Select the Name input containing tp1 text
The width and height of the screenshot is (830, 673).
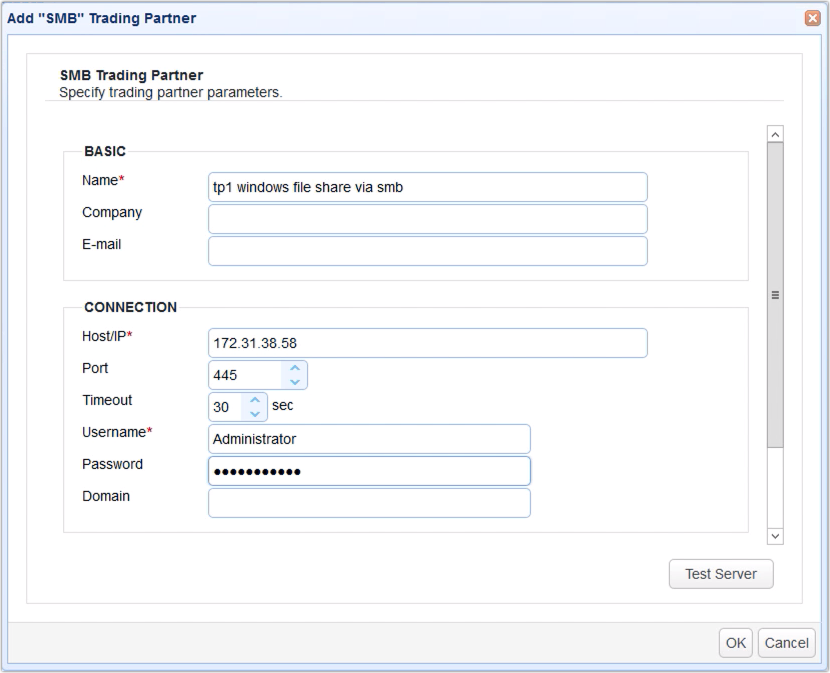click(427, 187)
